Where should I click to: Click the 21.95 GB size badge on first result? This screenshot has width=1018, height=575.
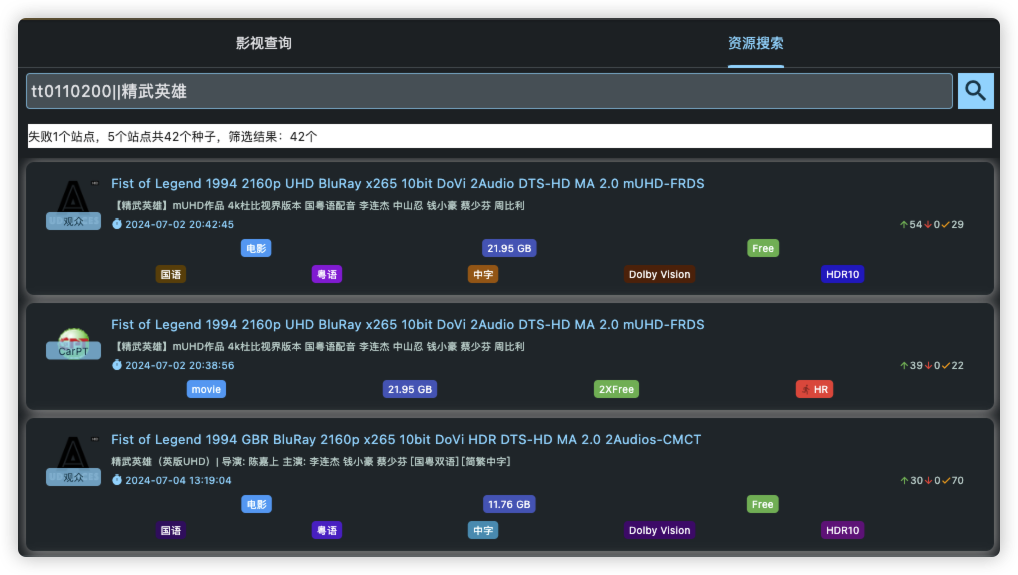(x=509, y=248)
